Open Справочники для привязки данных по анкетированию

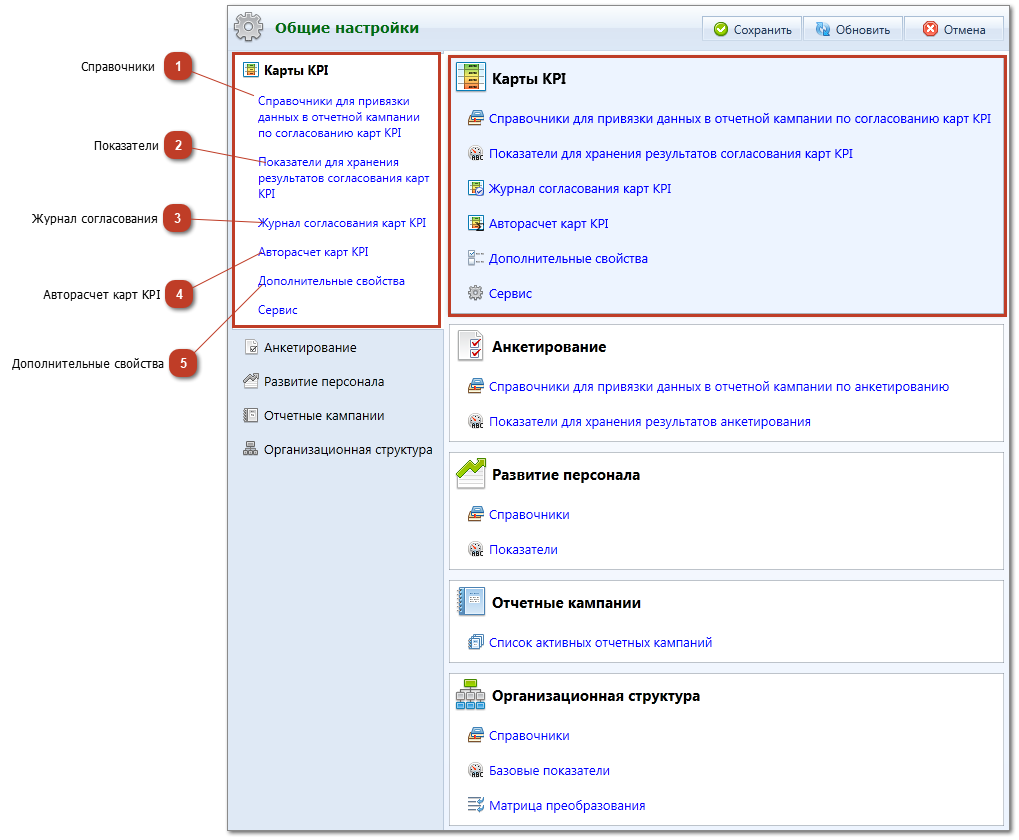click(719, 387)
